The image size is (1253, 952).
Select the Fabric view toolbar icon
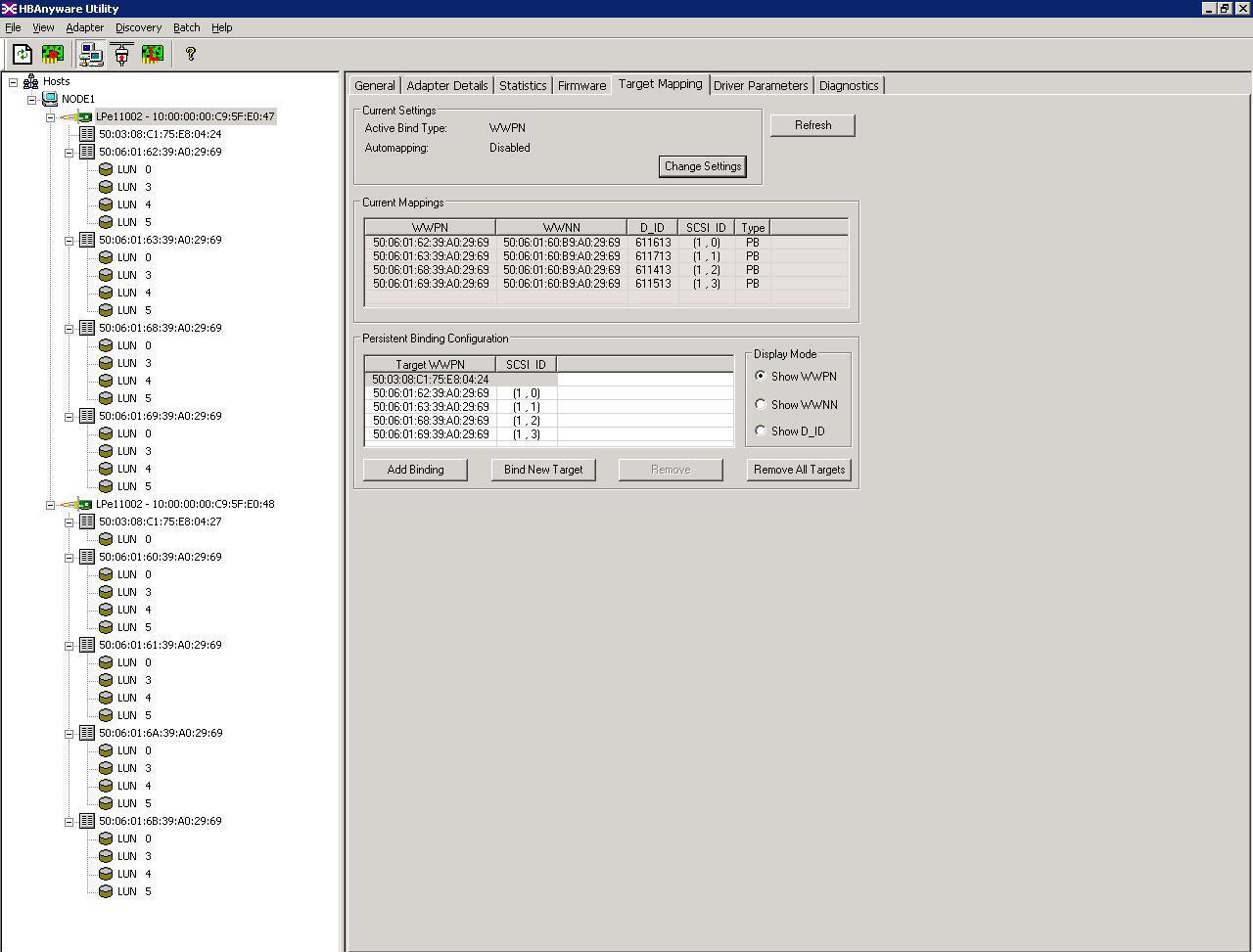pos(121,55)
